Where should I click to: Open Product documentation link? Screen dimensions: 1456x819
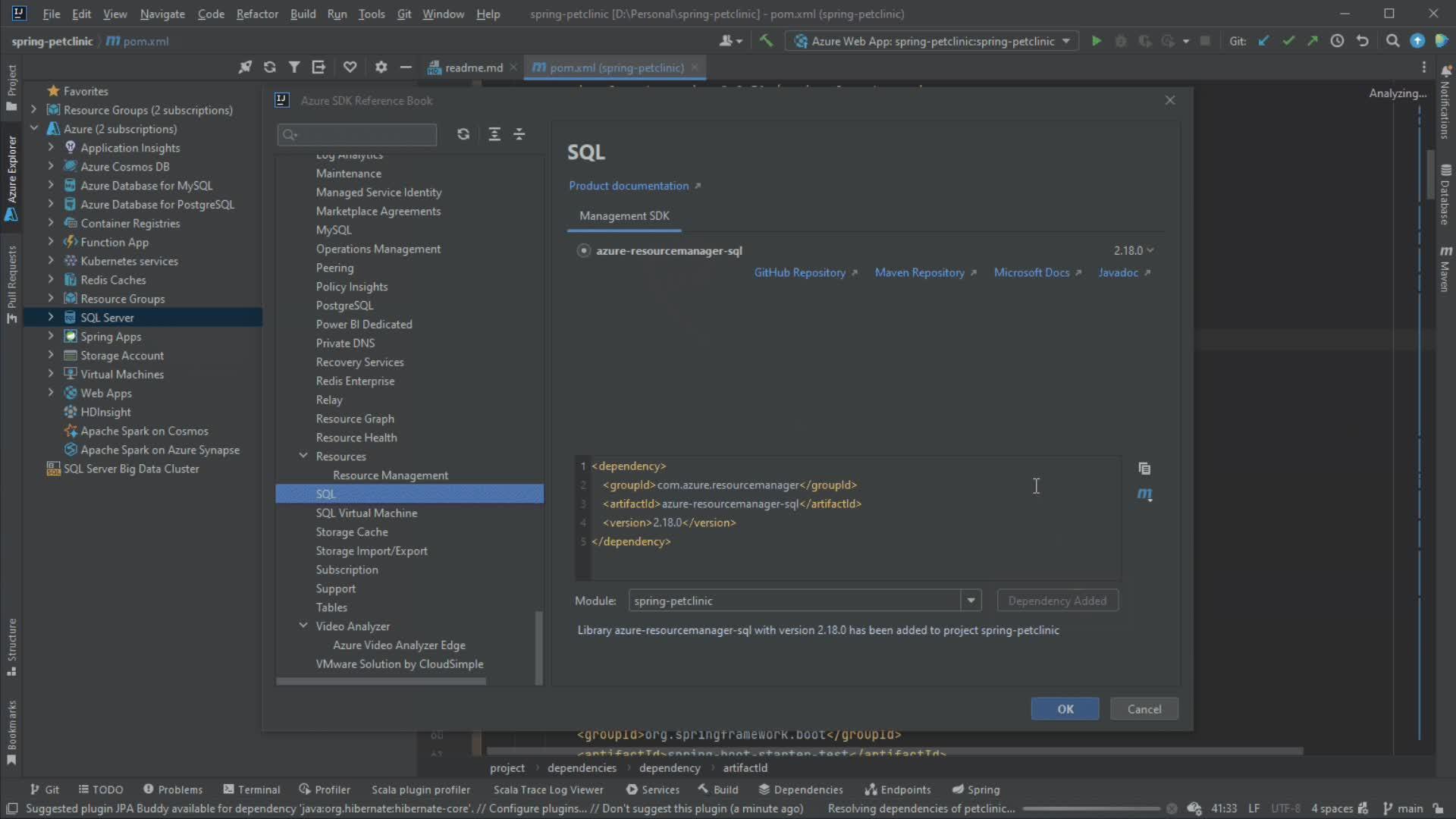coord(629,186)
